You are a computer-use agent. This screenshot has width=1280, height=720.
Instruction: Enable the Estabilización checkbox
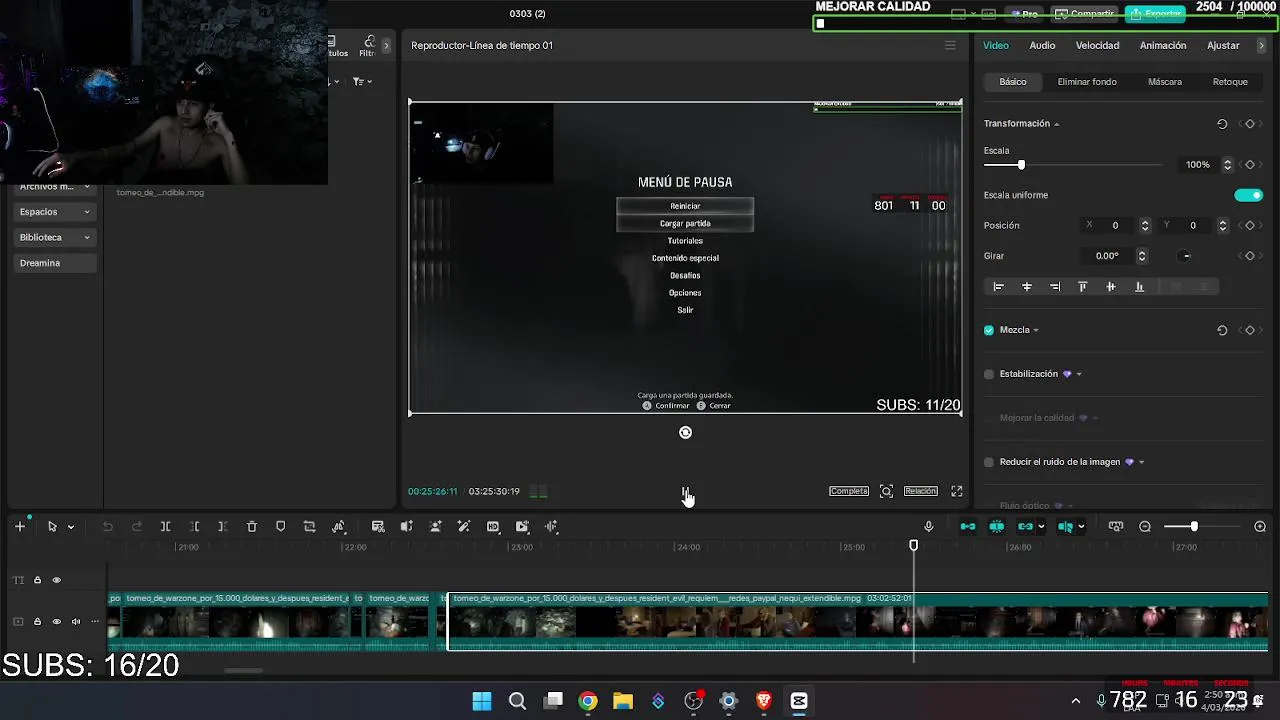tap(989, 374)
